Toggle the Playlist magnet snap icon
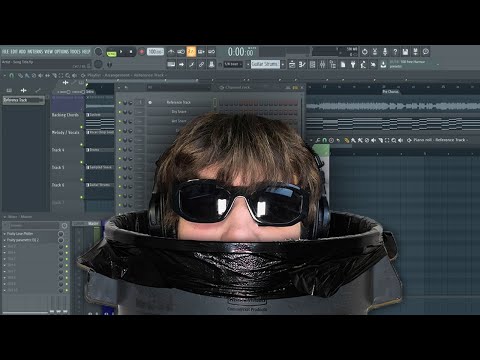Viewport: 480px width, 360px height. click(x=12, y=76)
